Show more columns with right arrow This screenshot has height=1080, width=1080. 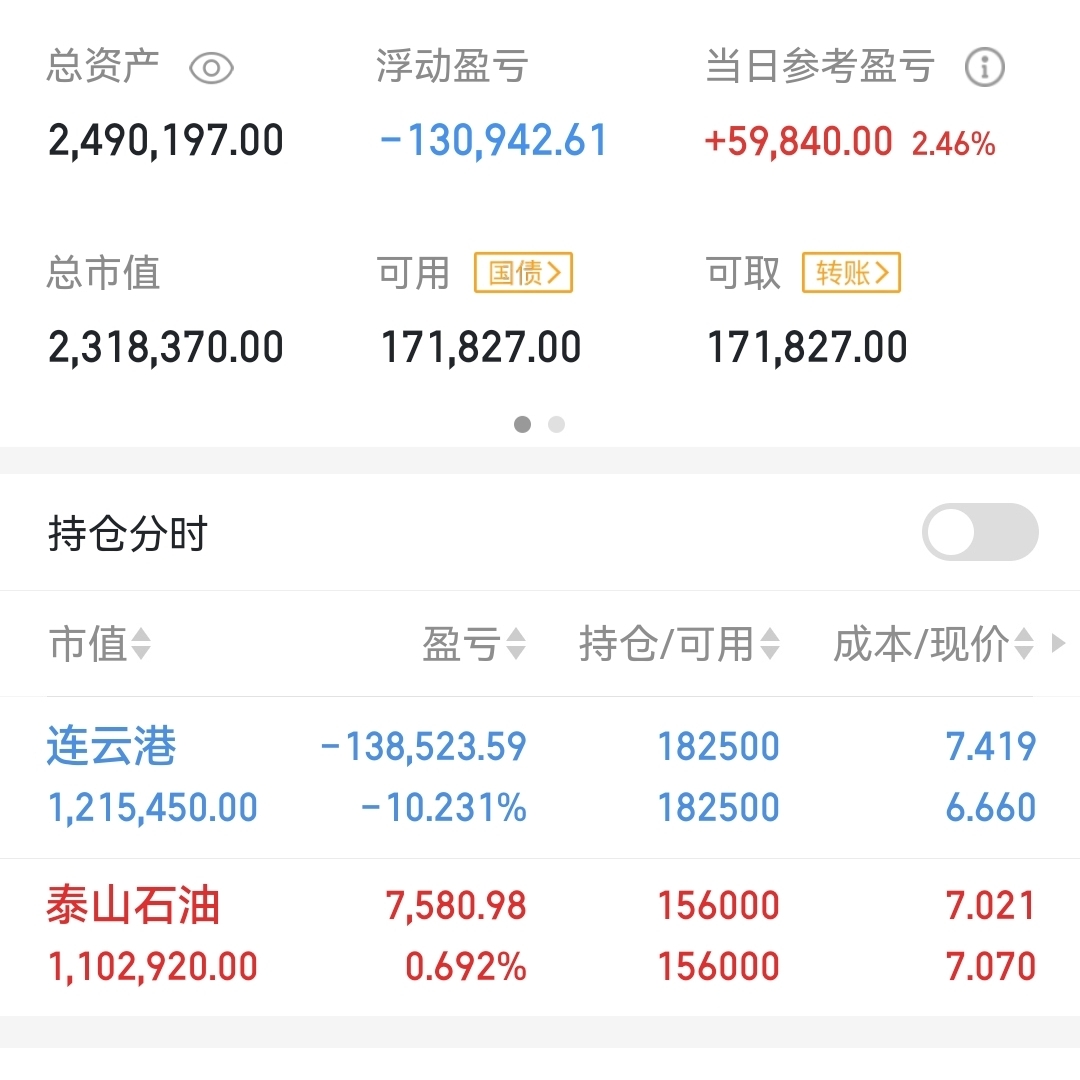[1059, 643]
